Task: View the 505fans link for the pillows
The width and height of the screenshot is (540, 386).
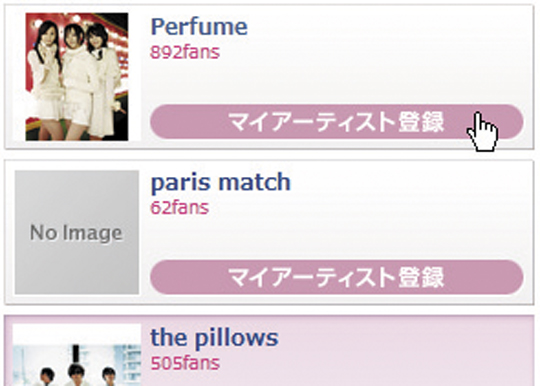Action: click(185, 363)
